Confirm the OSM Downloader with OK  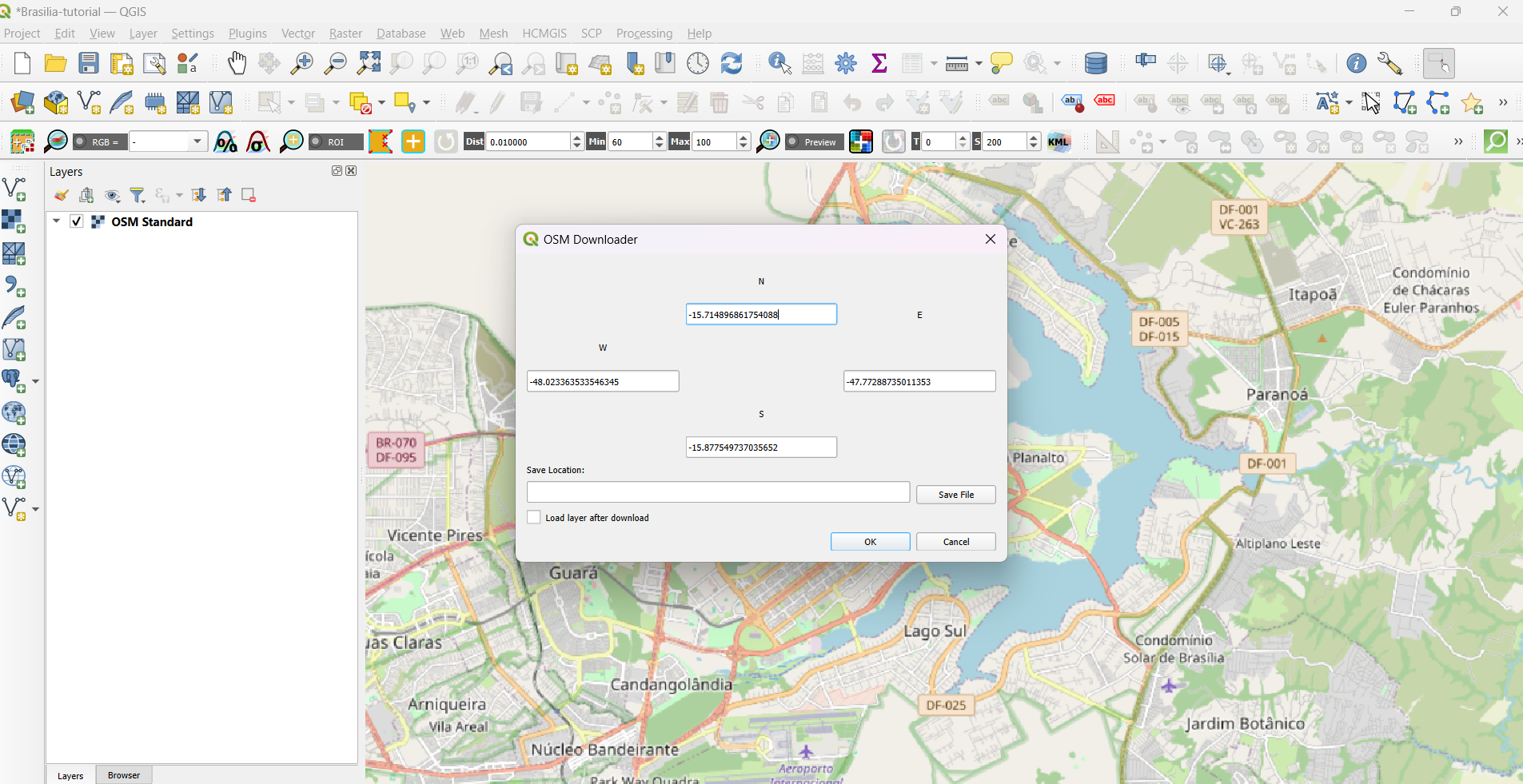coord(871,542)
